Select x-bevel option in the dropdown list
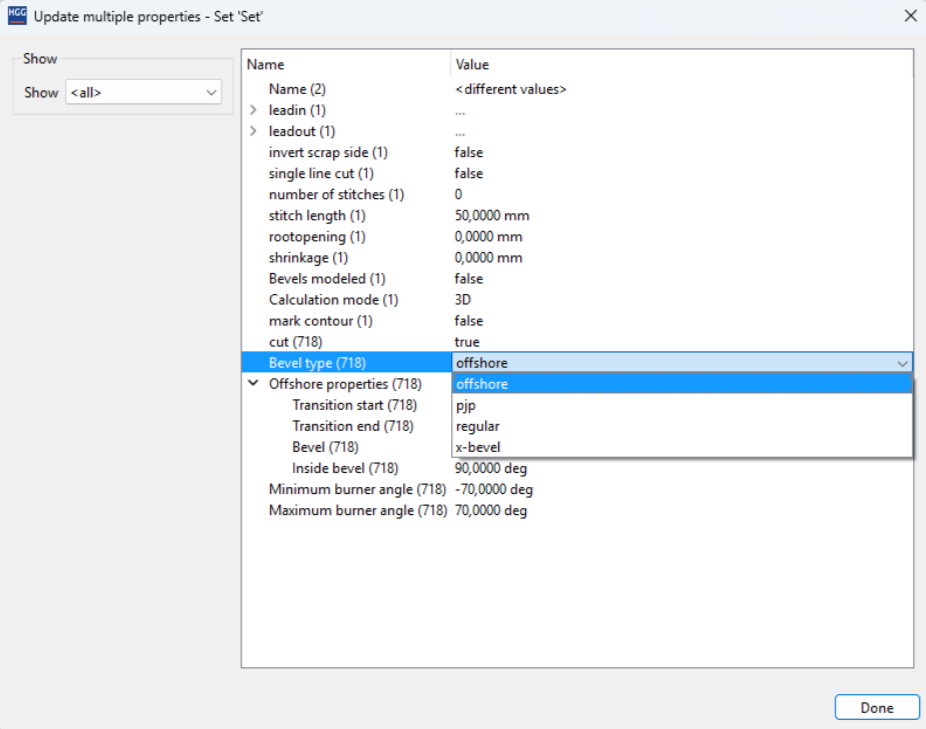Screen dimensions: 926x729 478,447
